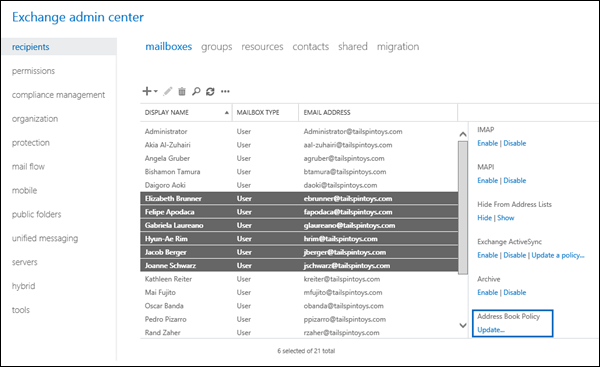
Task: Select the Rand Zaher mailbox row
Action: point(299,333)
